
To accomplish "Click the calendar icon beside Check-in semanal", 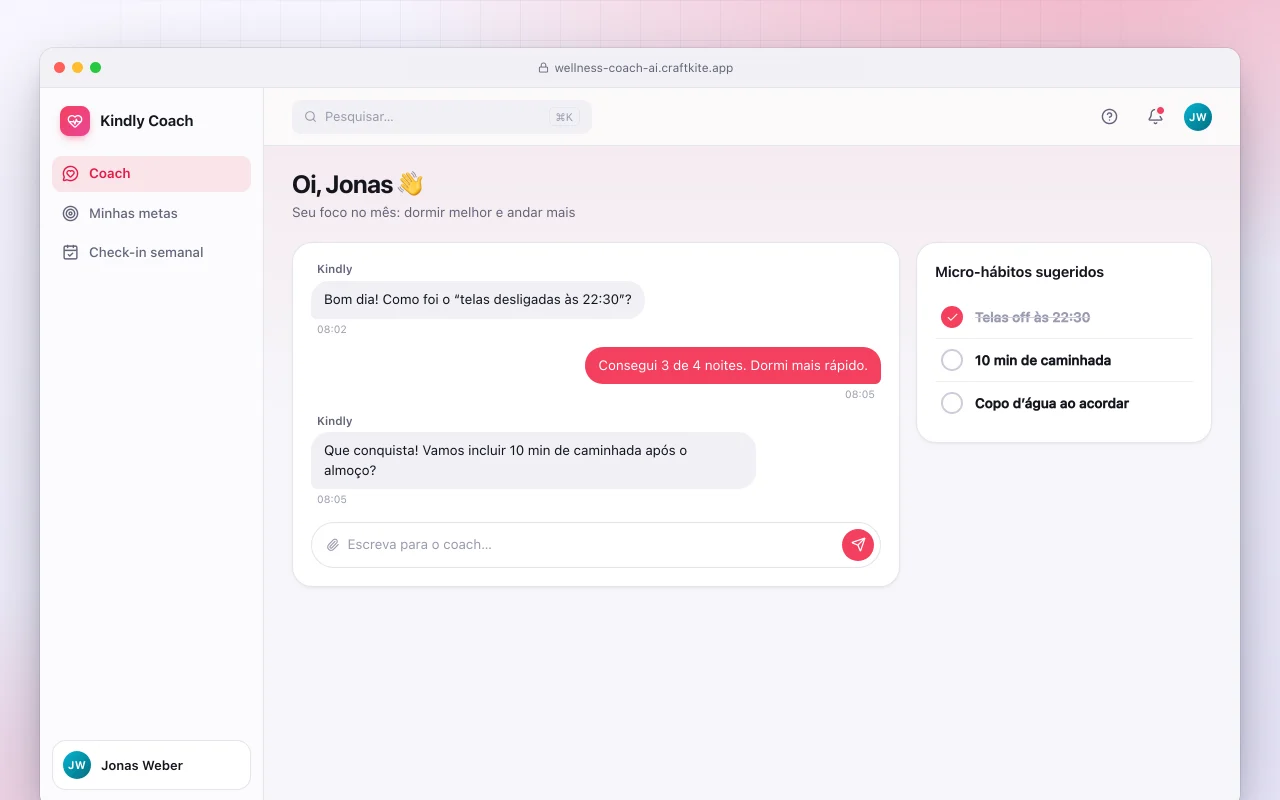I will coord(70,252).
